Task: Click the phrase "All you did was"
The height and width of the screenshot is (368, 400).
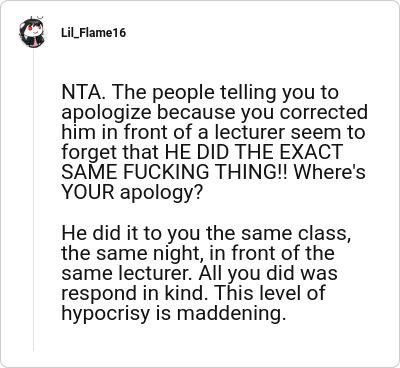Action: [x=268, y=273]
